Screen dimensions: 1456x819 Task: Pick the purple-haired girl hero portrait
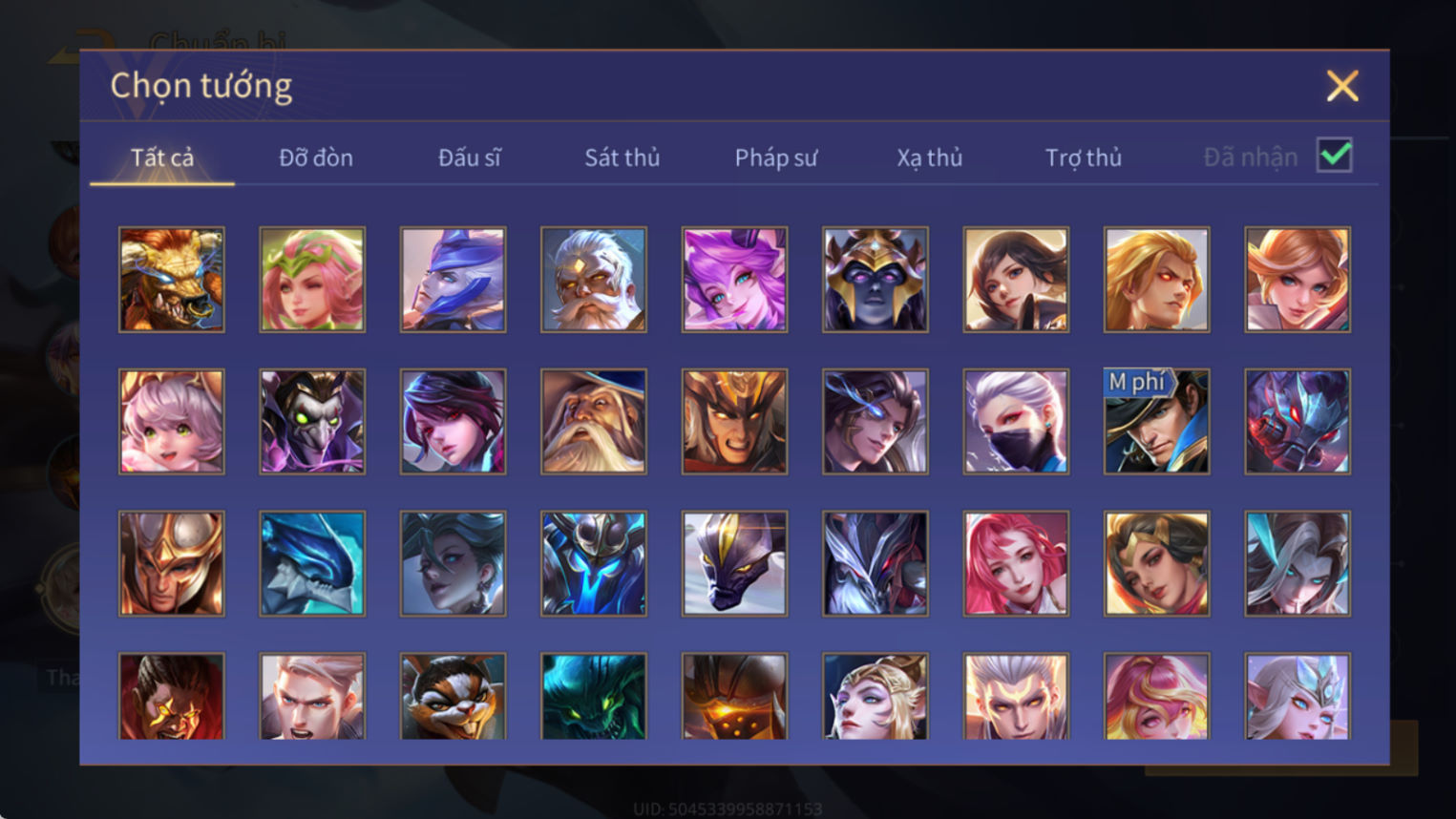coord(734,280)
